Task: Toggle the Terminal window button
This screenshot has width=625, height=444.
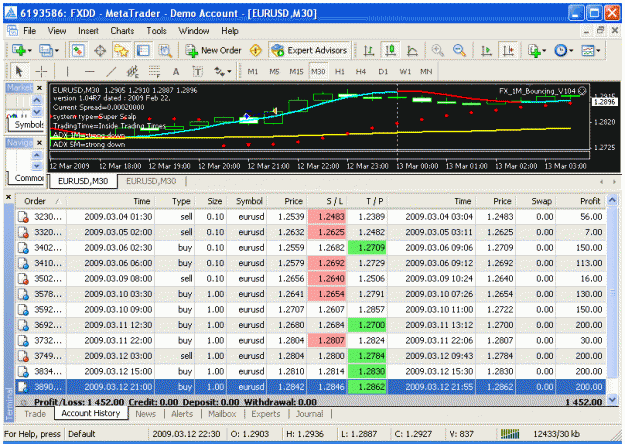Action: pos(143,51)
